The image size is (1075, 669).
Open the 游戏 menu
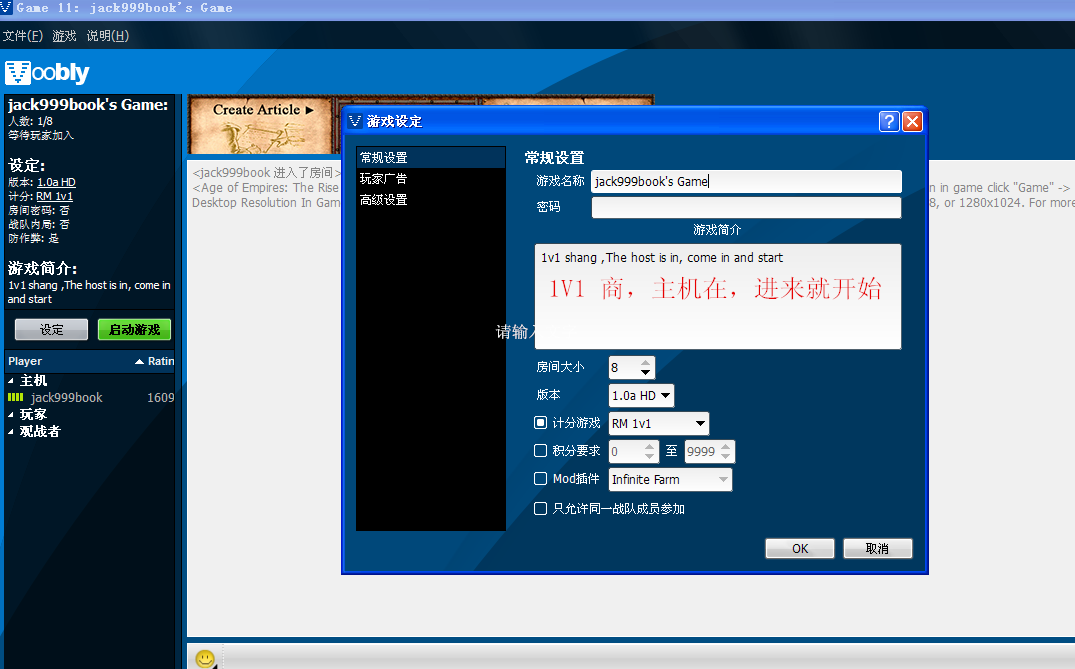(x=63, y=34)
